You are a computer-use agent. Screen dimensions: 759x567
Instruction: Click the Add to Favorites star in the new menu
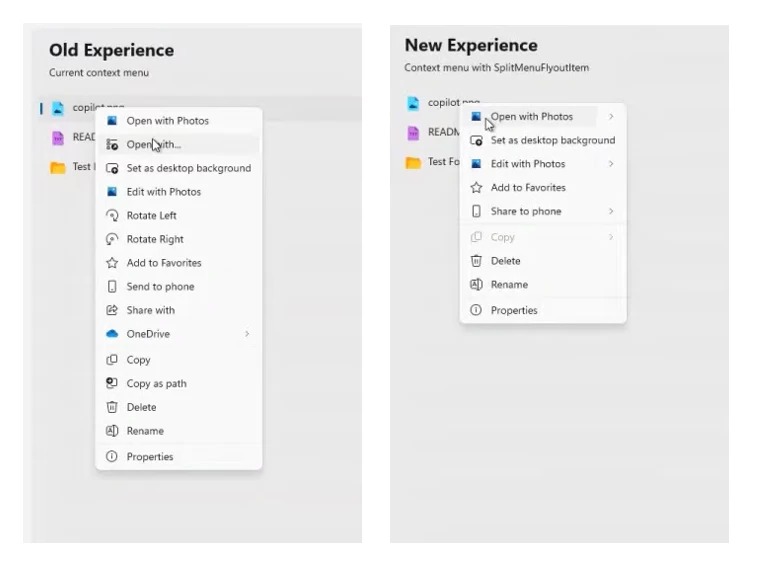[477, 188]
